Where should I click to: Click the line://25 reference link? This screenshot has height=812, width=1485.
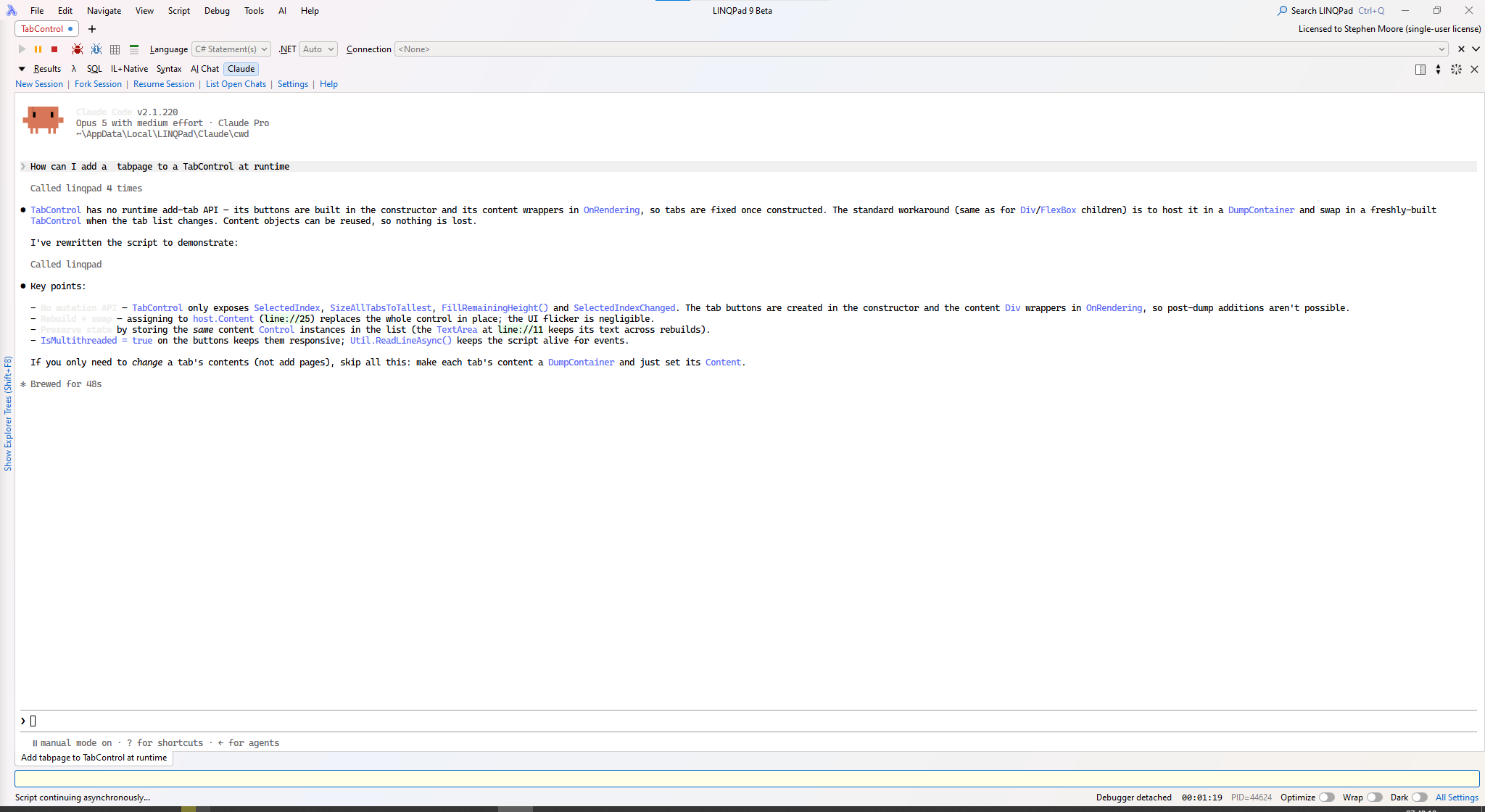click(289, 319)
